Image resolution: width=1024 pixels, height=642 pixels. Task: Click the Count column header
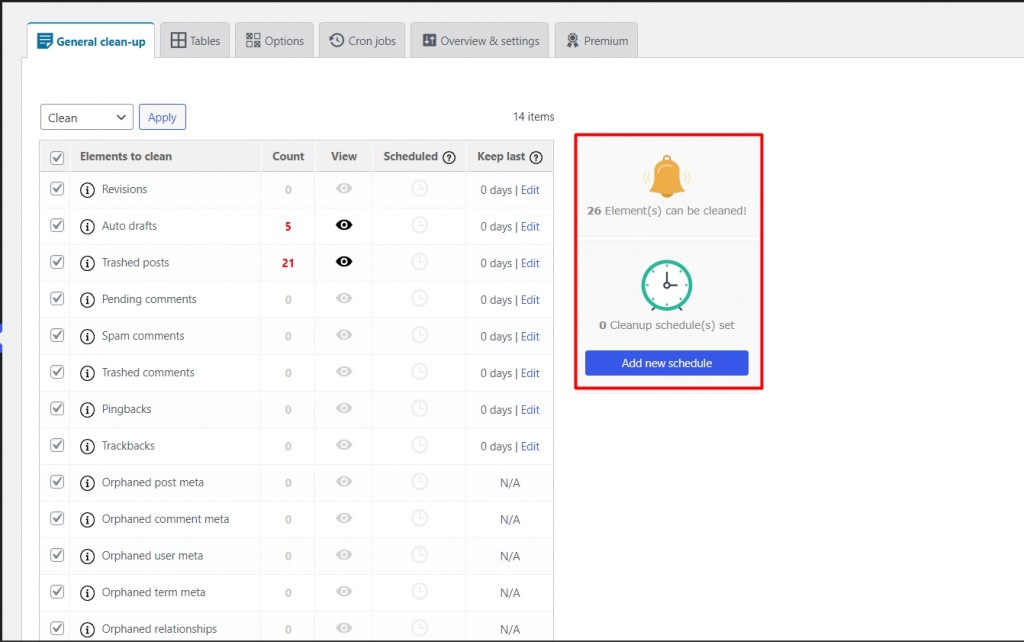[x=288, y=156]
